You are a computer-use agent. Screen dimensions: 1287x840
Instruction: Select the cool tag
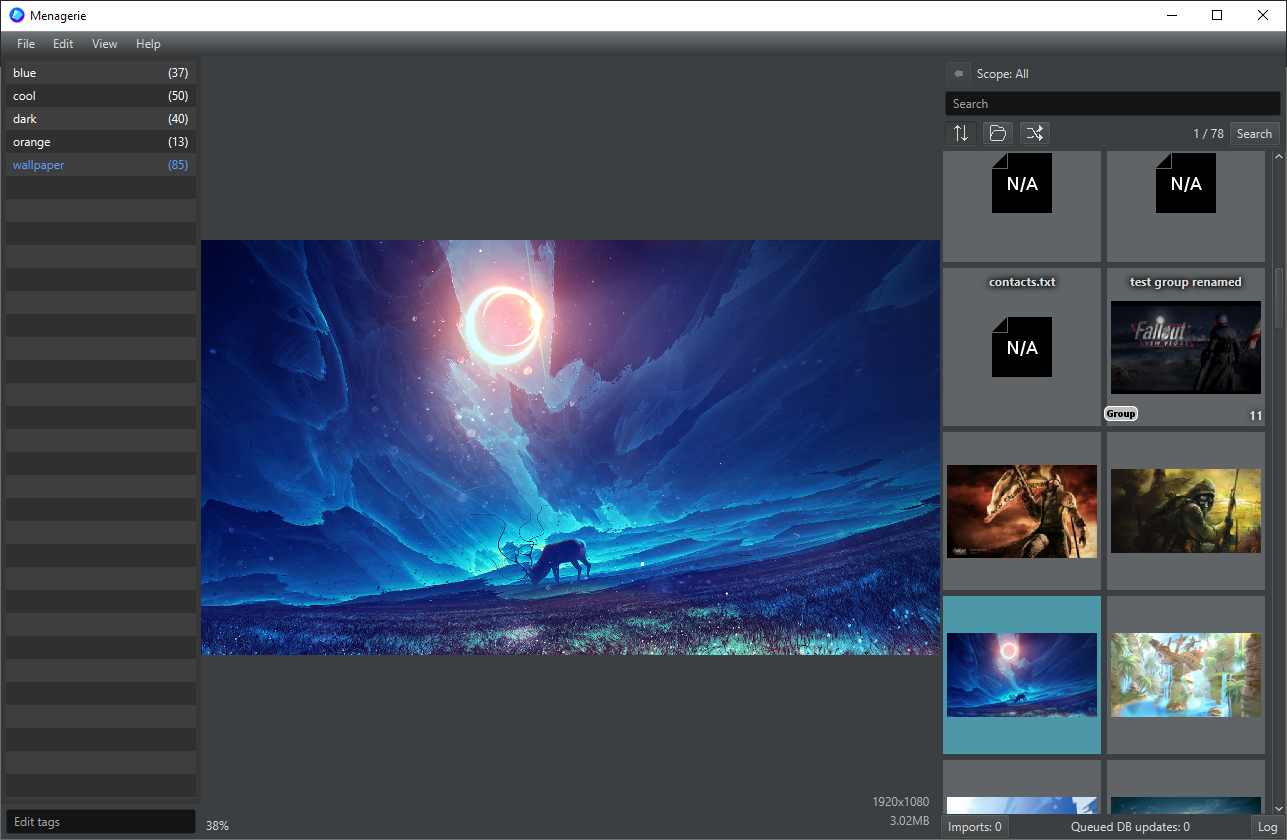pos(101,96)
